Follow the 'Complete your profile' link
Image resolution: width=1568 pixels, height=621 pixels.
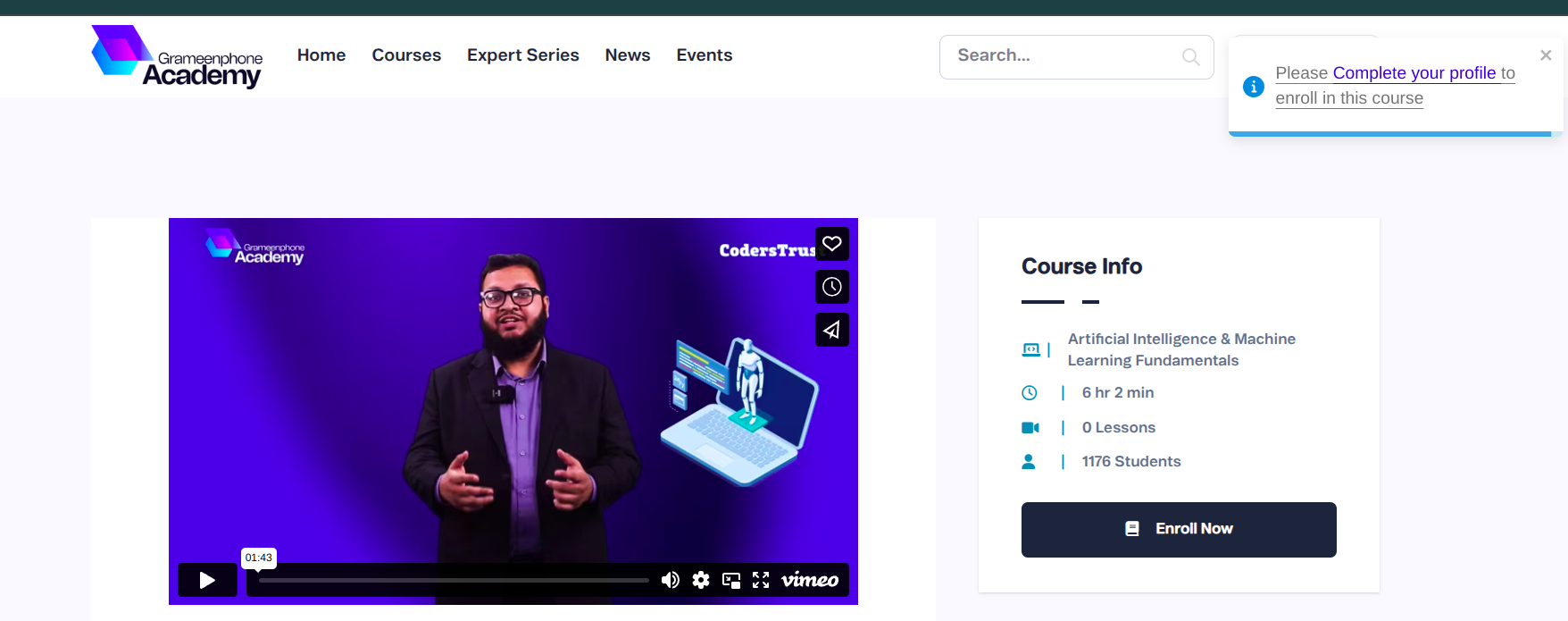point(1414,73)
